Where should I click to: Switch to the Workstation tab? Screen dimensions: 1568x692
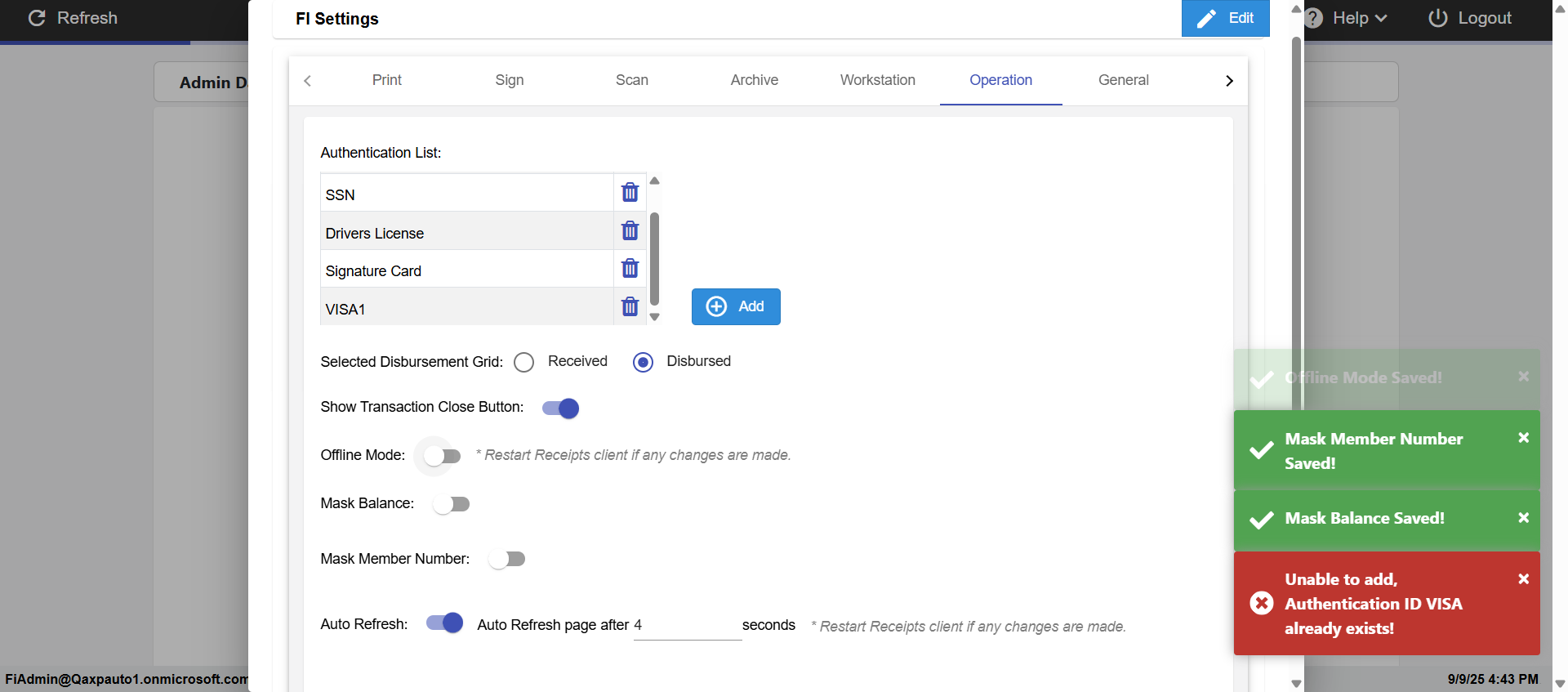877,80
